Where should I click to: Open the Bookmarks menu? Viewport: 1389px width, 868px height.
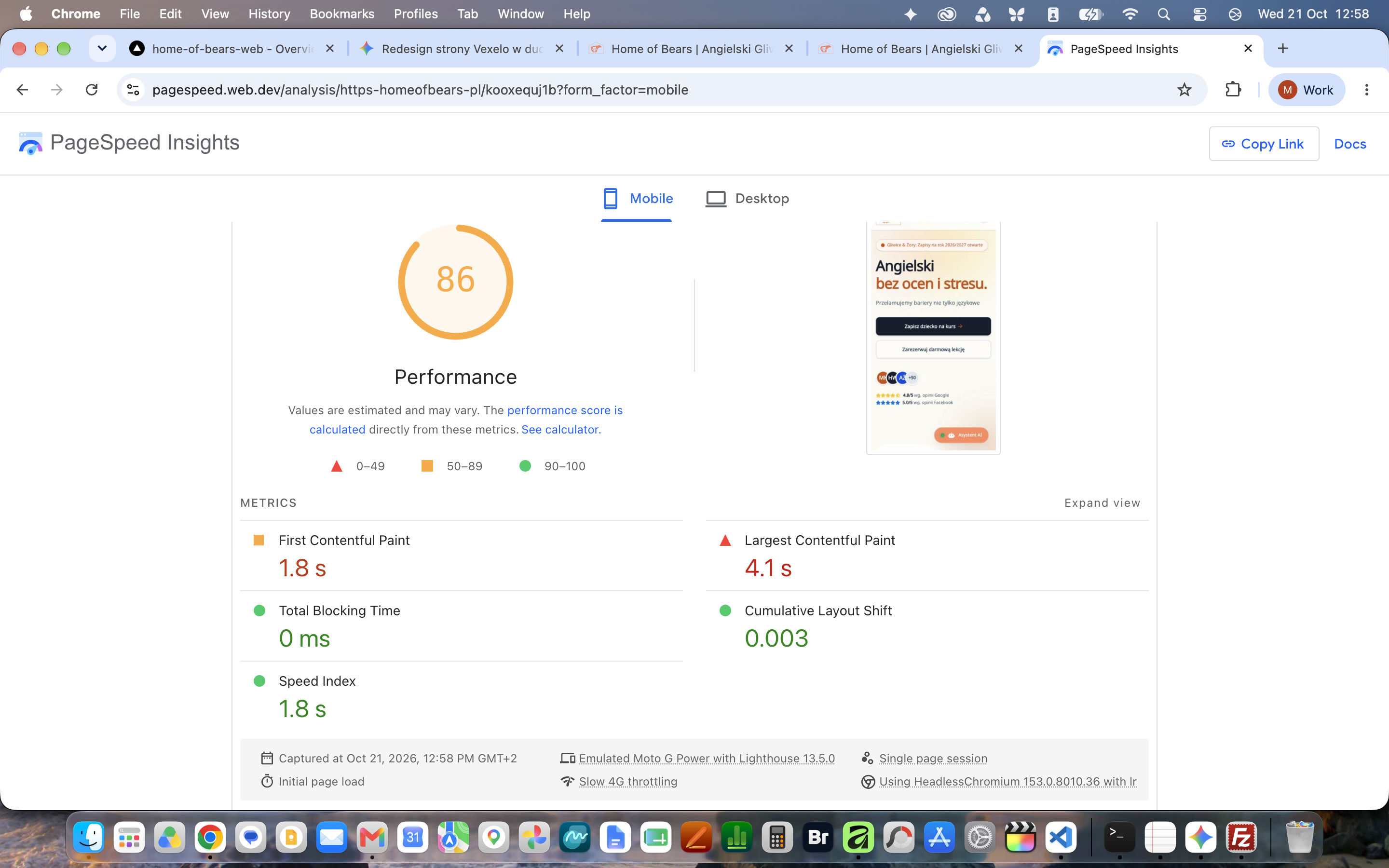pyautogui.click(x=341, y=14)
